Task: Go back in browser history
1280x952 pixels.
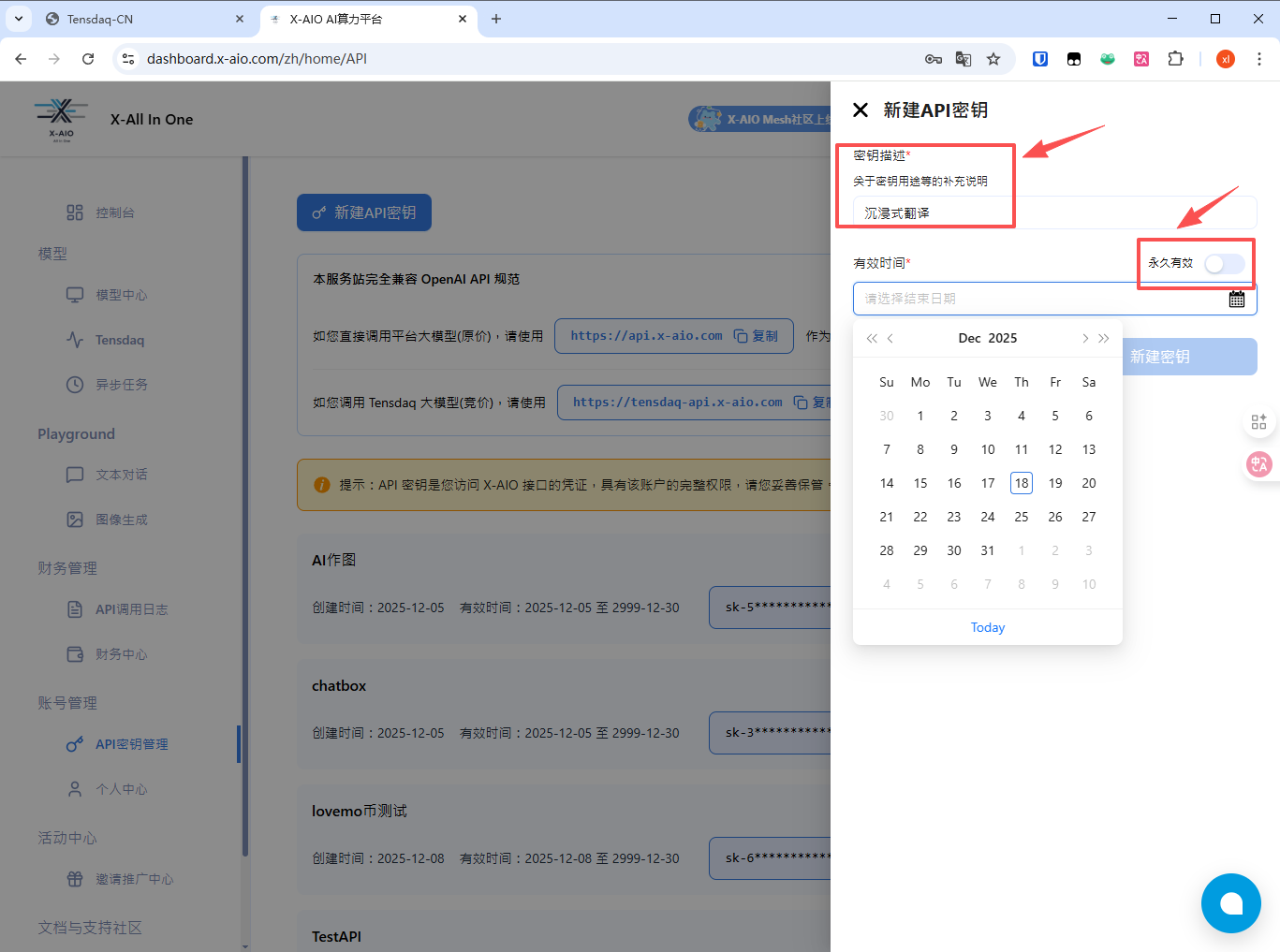Action: click(21, 59)
